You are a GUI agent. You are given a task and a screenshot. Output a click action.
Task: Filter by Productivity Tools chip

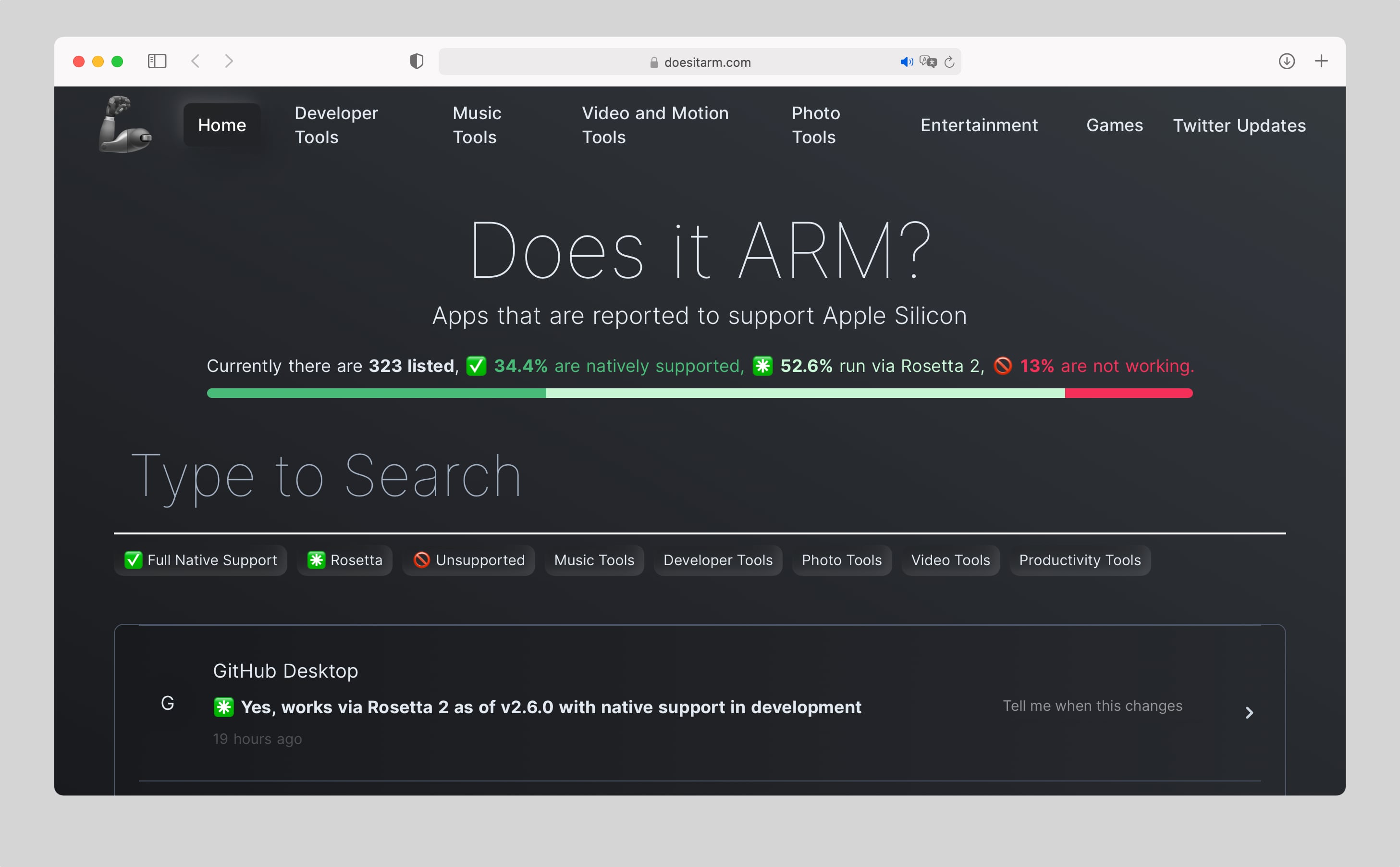point(1080,560)
